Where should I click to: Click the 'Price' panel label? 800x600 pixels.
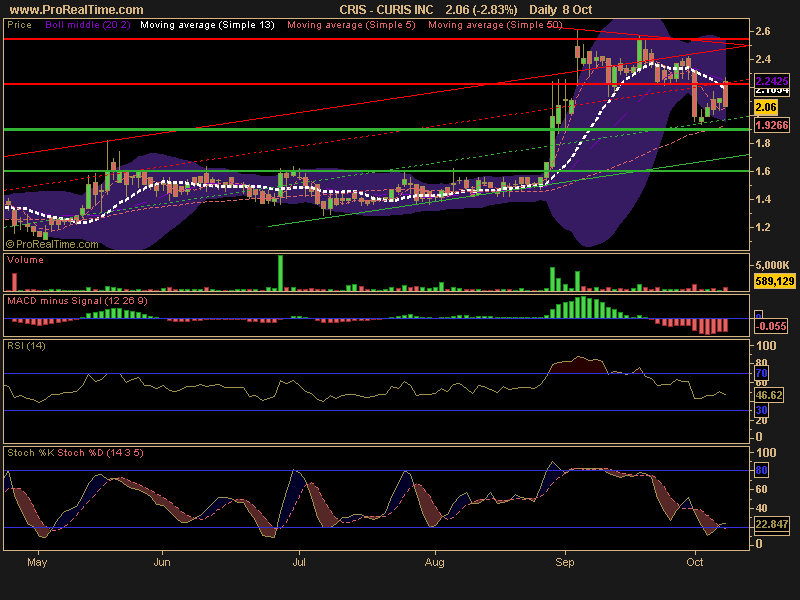point(19,24)
